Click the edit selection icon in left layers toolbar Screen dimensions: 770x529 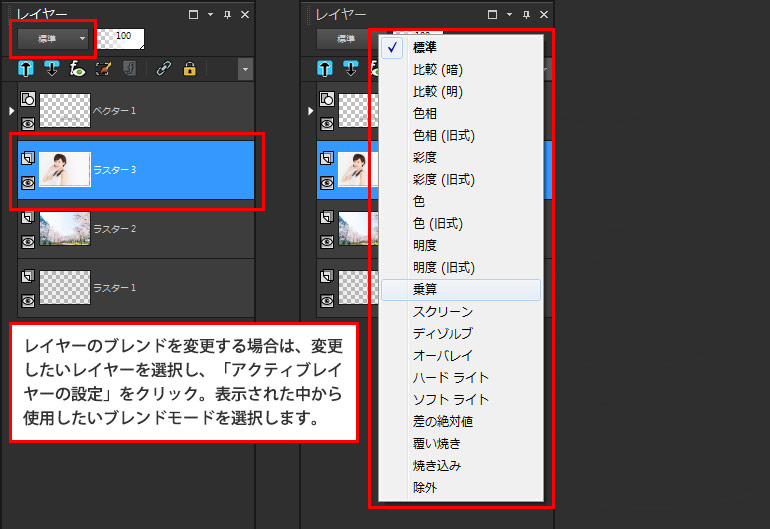(x=103, y=69)
